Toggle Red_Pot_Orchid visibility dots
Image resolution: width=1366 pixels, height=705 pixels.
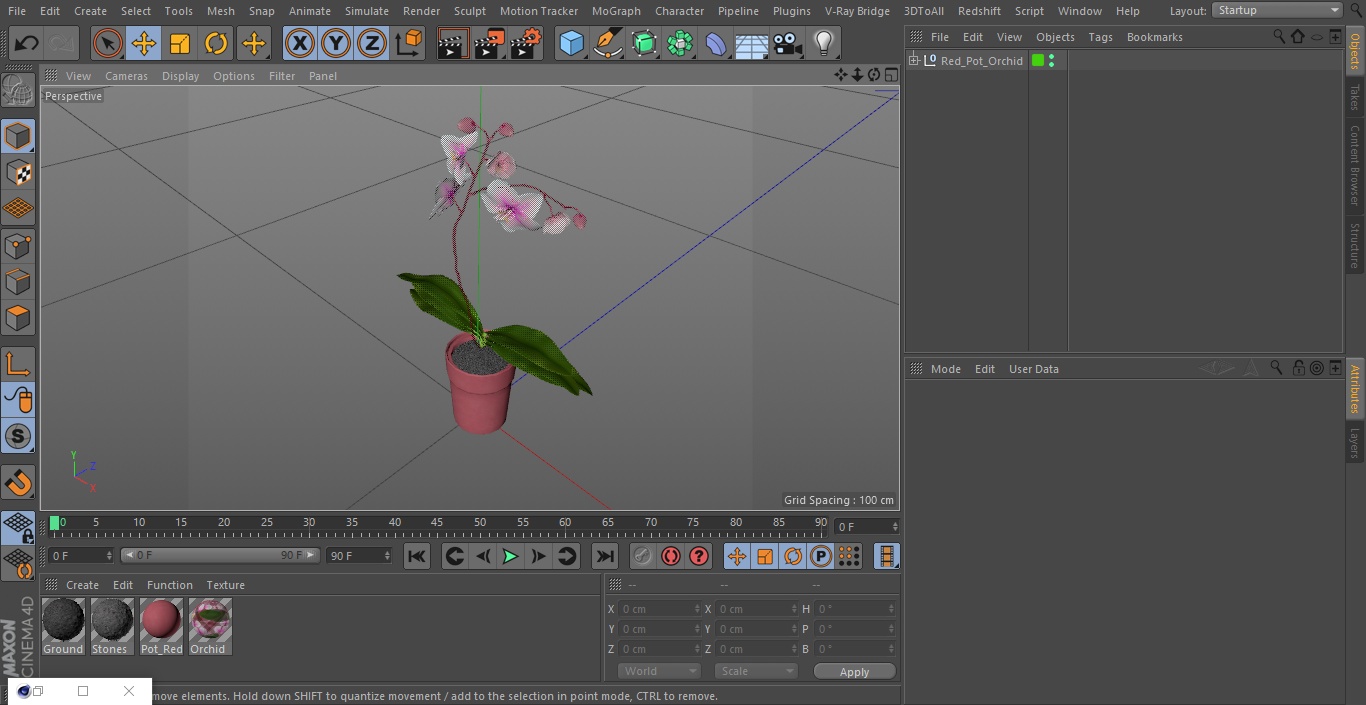(x=1051, y=61)
